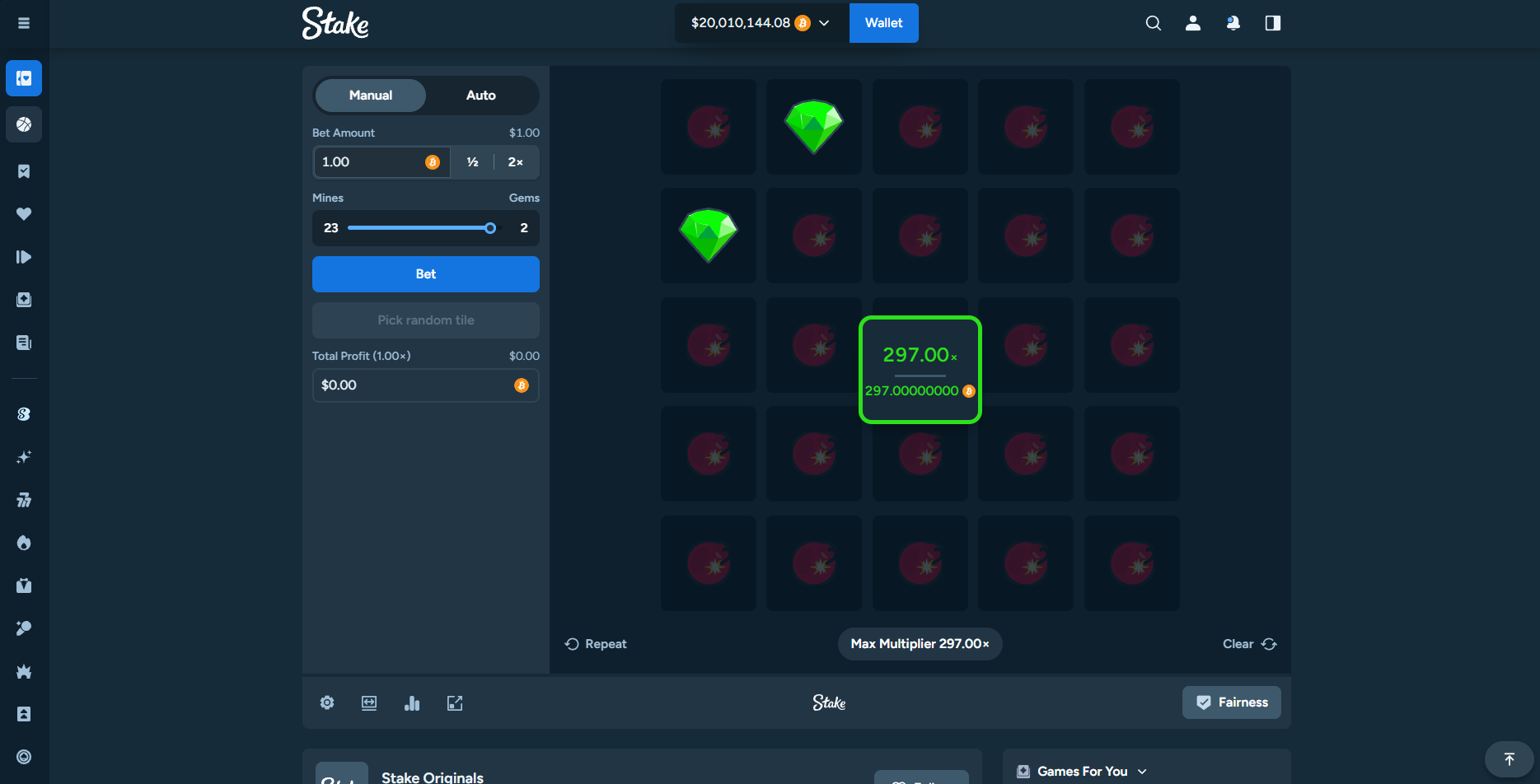Click the Fairness button
1540x784 pixels.
1232,702
